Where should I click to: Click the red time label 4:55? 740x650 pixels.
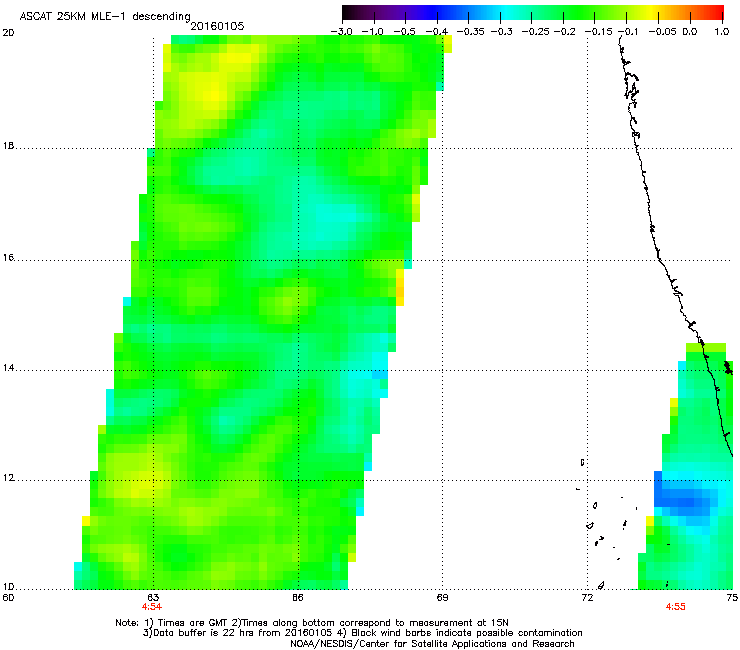pos(675,607)
